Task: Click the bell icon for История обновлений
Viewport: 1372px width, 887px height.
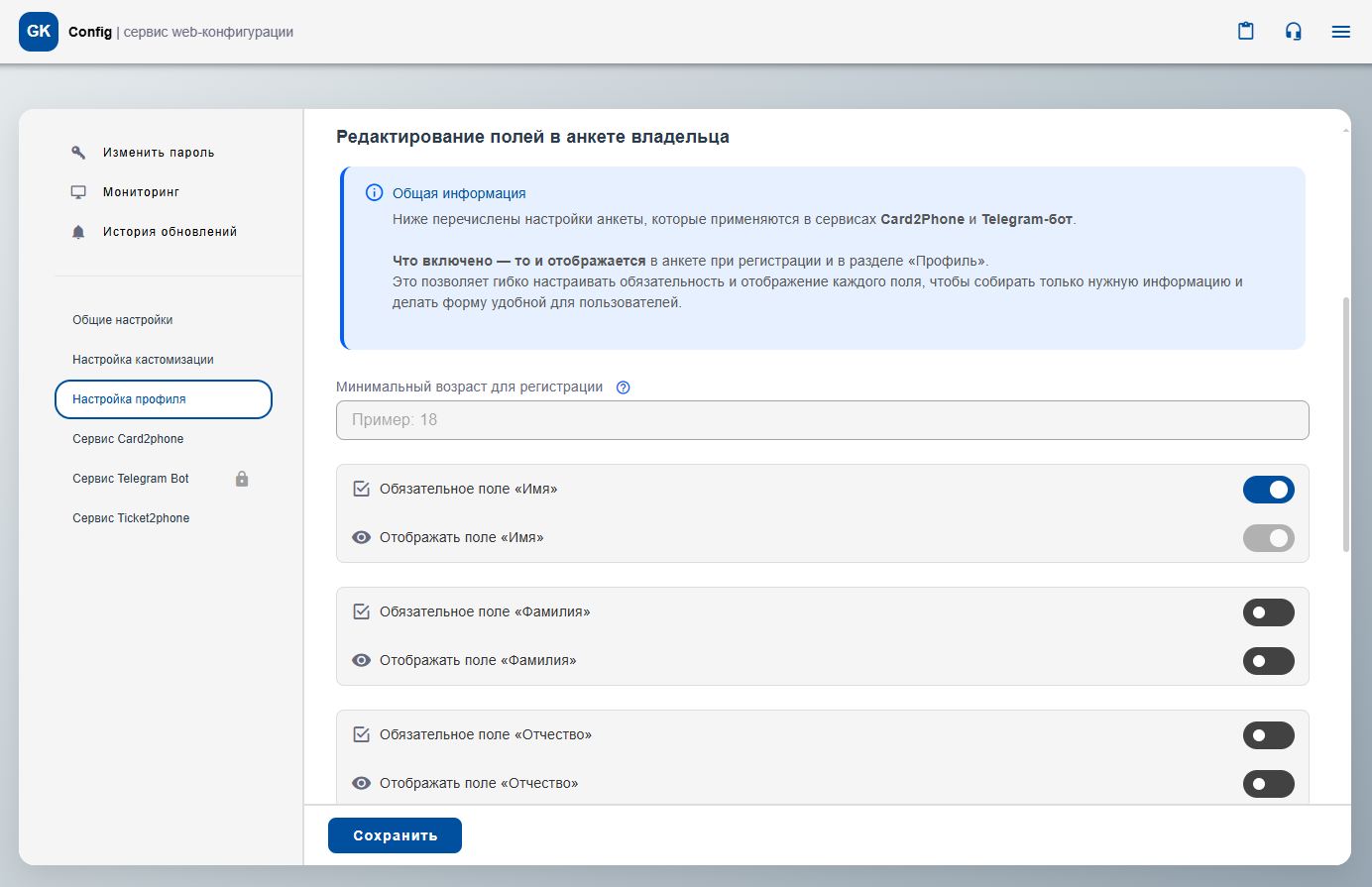Action: coord(78,232)
